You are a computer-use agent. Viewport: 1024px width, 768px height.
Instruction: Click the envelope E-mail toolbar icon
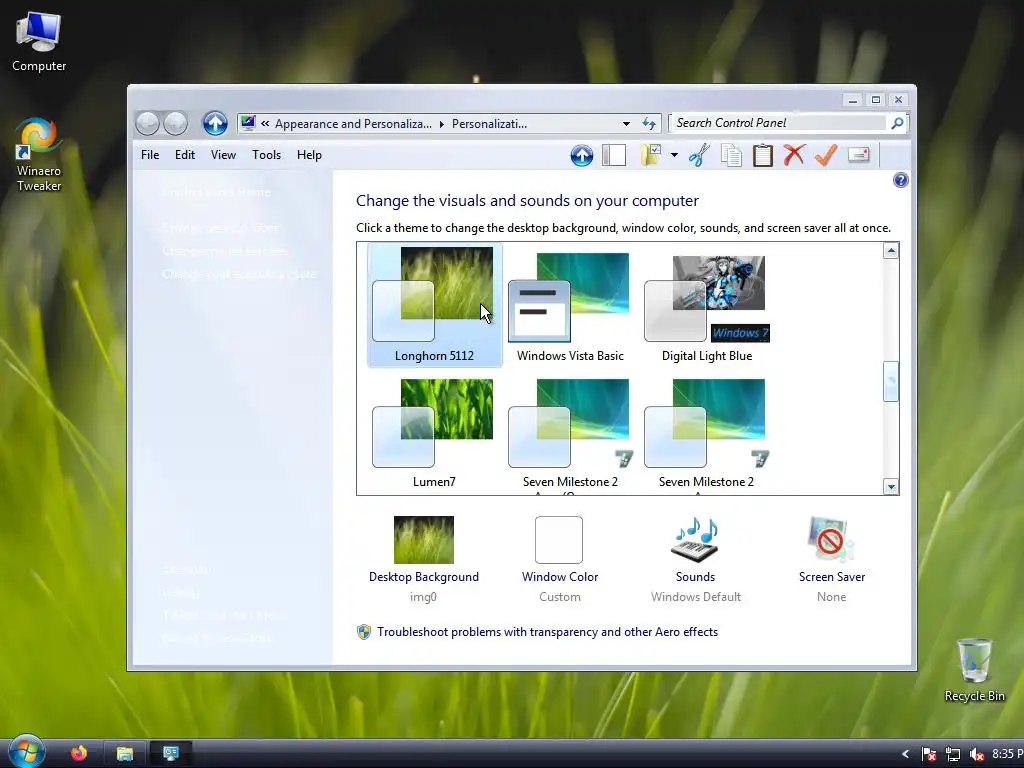pyautogui.click(x=859, y=155)
